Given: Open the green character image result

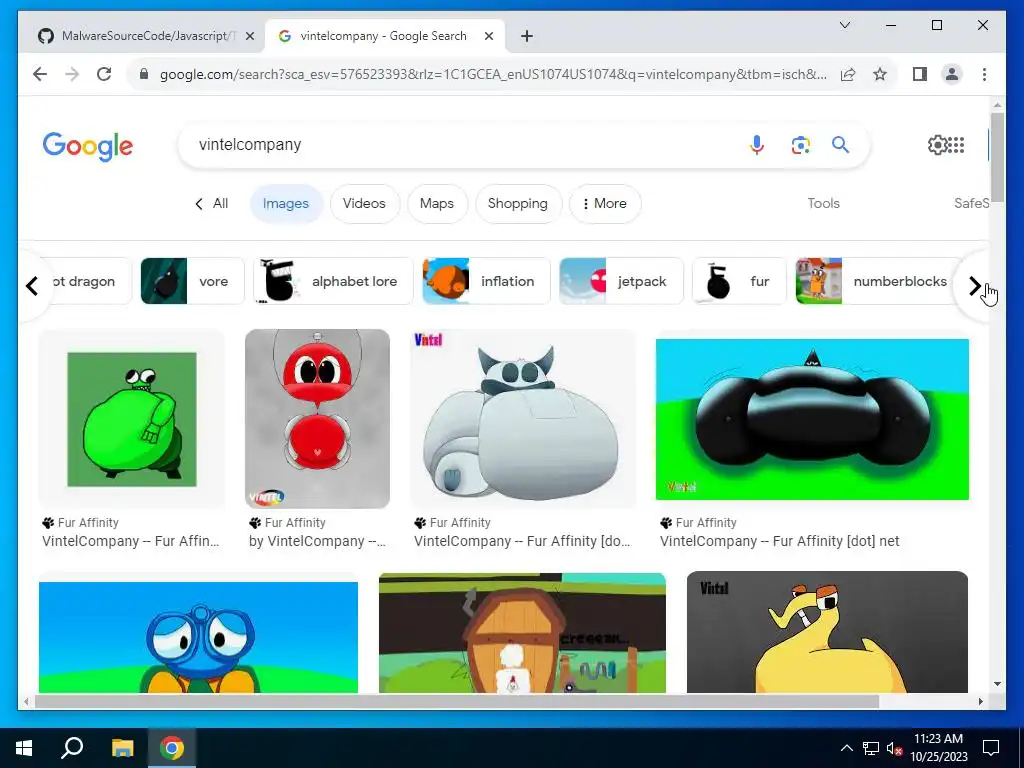Looking at the screenshot, I should [x=132, y=419].
